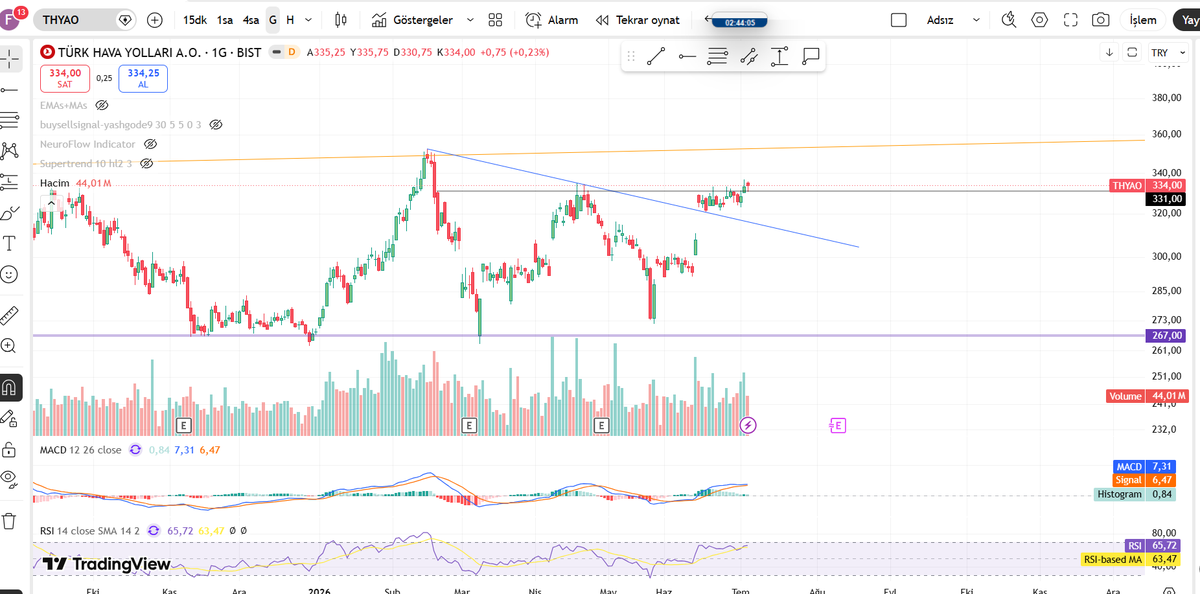1200x594 pixels.
Task: Activate the zoom in tool
Action: 10,346
